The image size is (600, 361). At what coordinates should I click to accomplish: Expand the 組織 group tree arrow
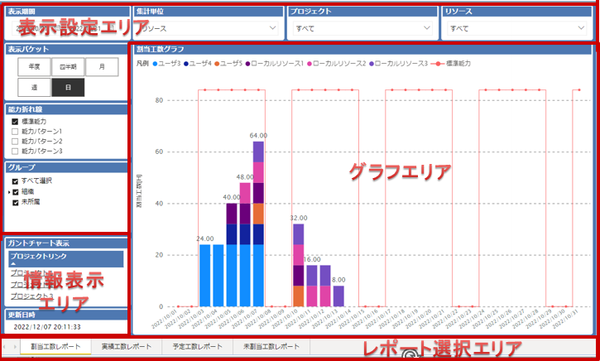point(9,192)
